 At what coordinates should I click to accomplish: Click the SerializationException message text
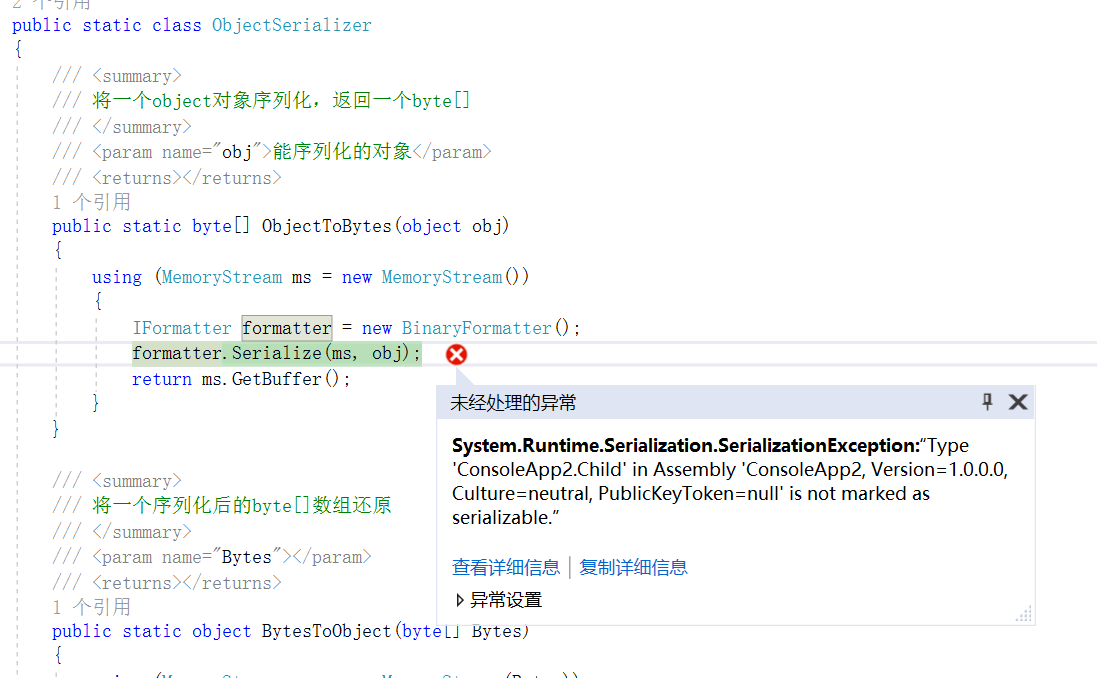(x=730, y=481)
